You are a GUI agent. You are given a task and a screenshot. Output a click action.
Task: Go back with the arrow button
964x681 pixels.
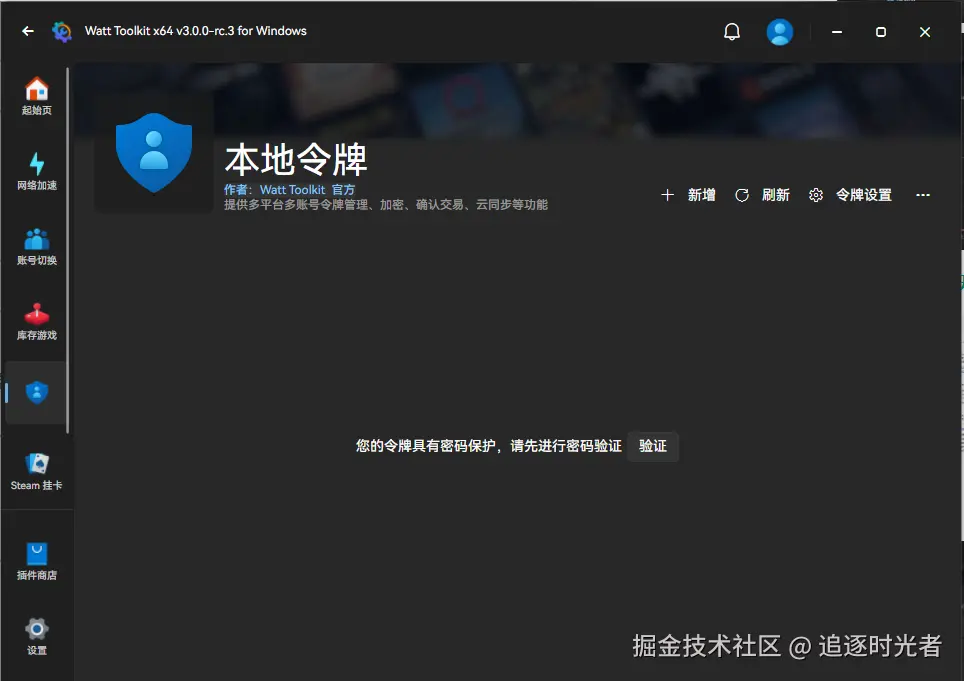(28, 31)
